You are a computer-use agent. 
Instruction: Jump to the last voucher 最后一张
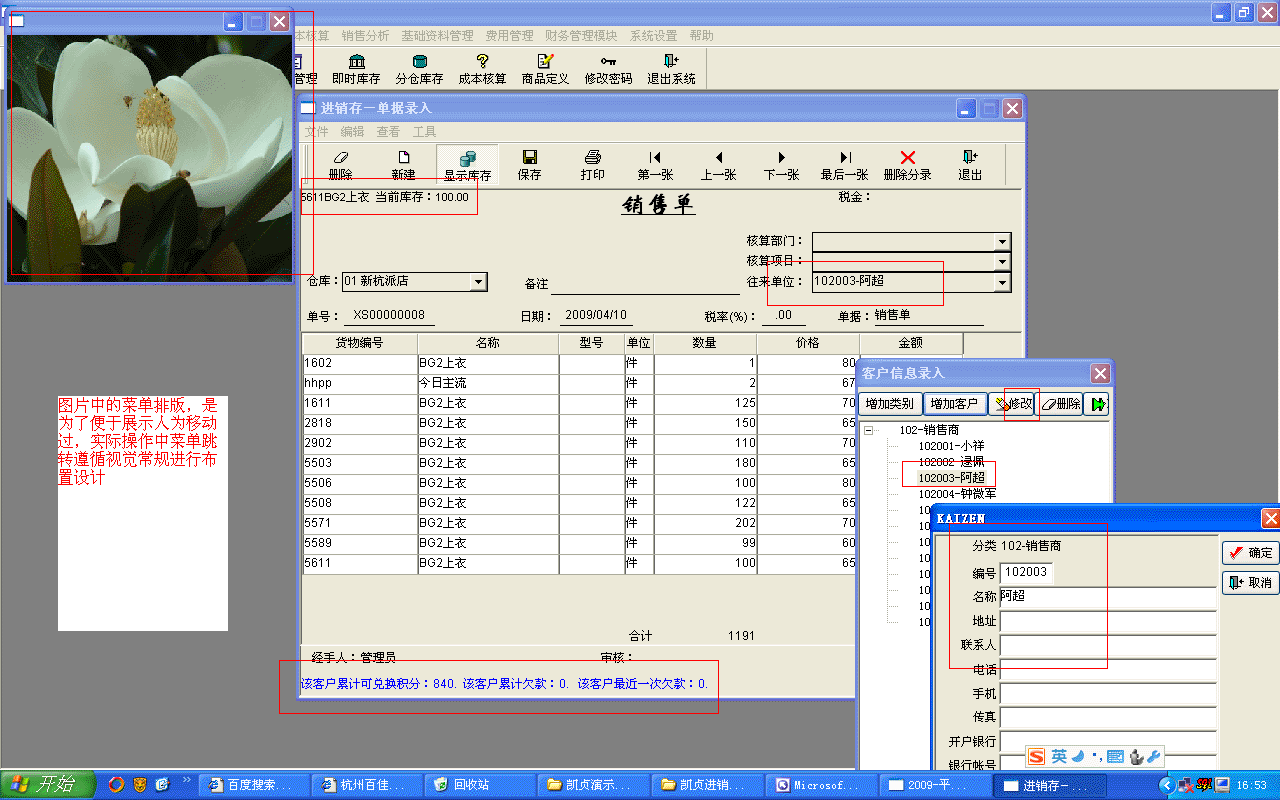click(x=844, y=165)
